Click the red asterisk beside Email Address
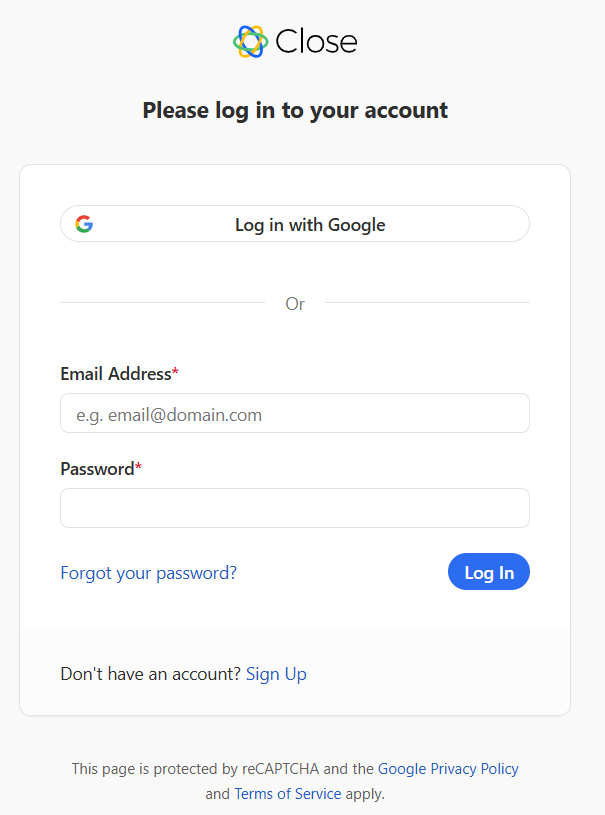This screenshot has width=605, height=815. (176, 372)
